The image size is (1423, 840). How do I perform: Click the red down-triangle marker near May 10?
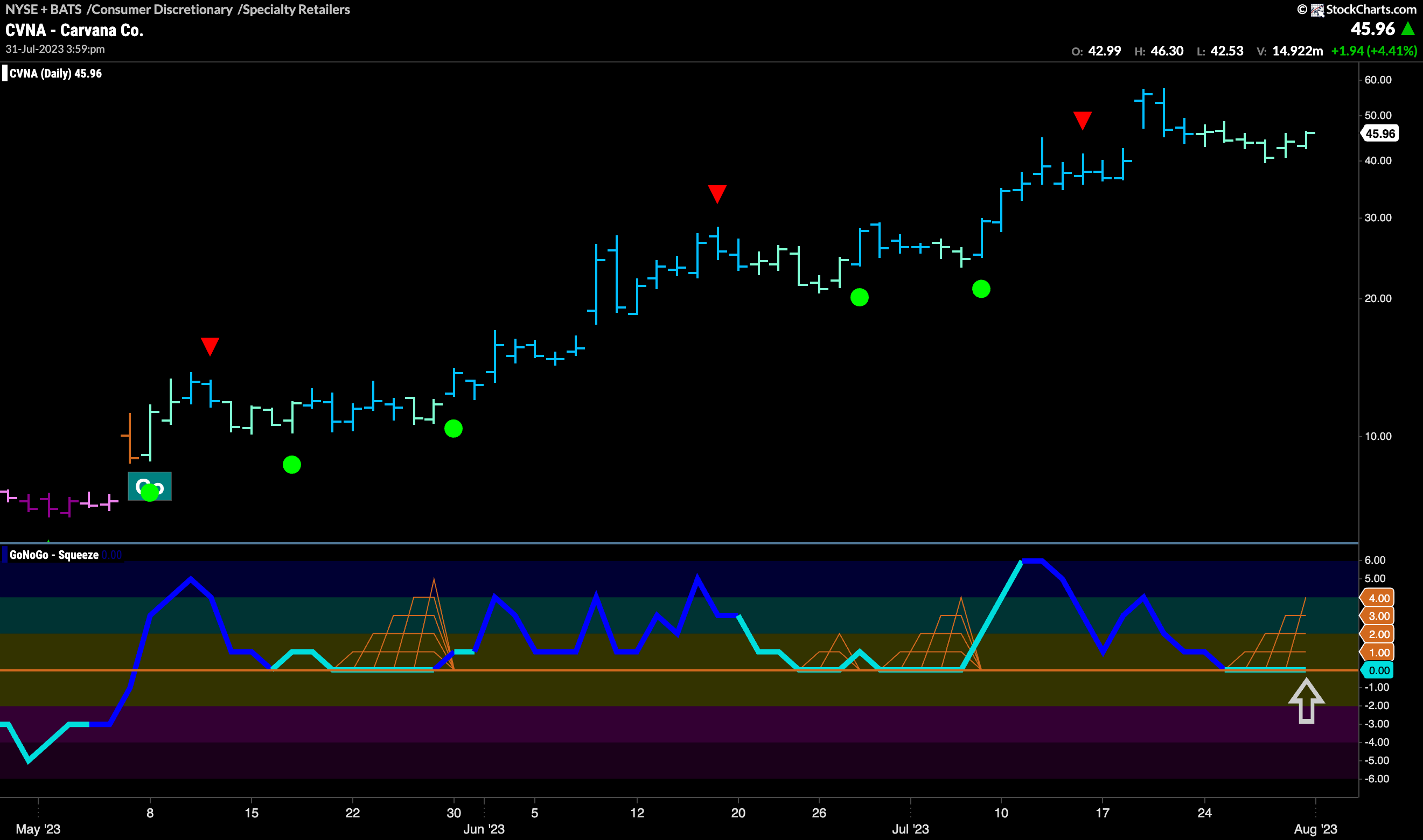click(210, 346)
